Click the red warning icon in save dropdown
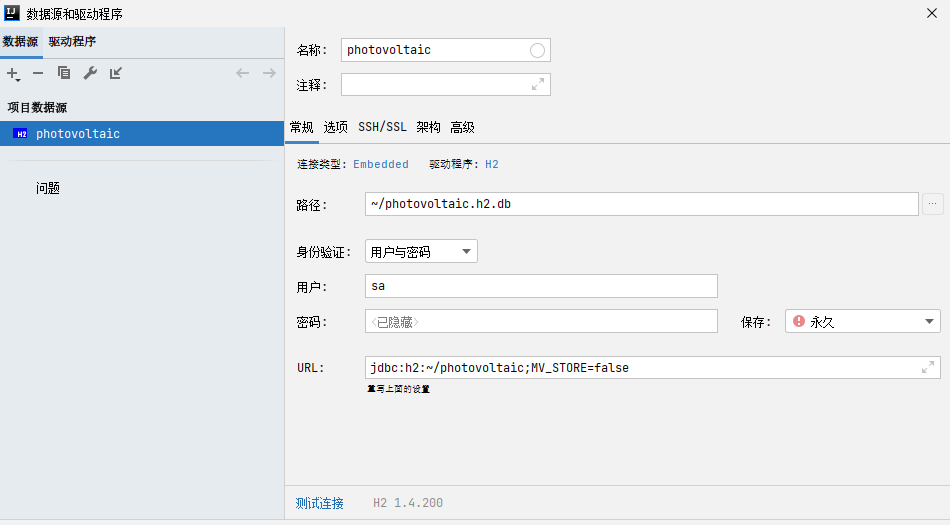 pyautogui.click(x=799, y=321)
